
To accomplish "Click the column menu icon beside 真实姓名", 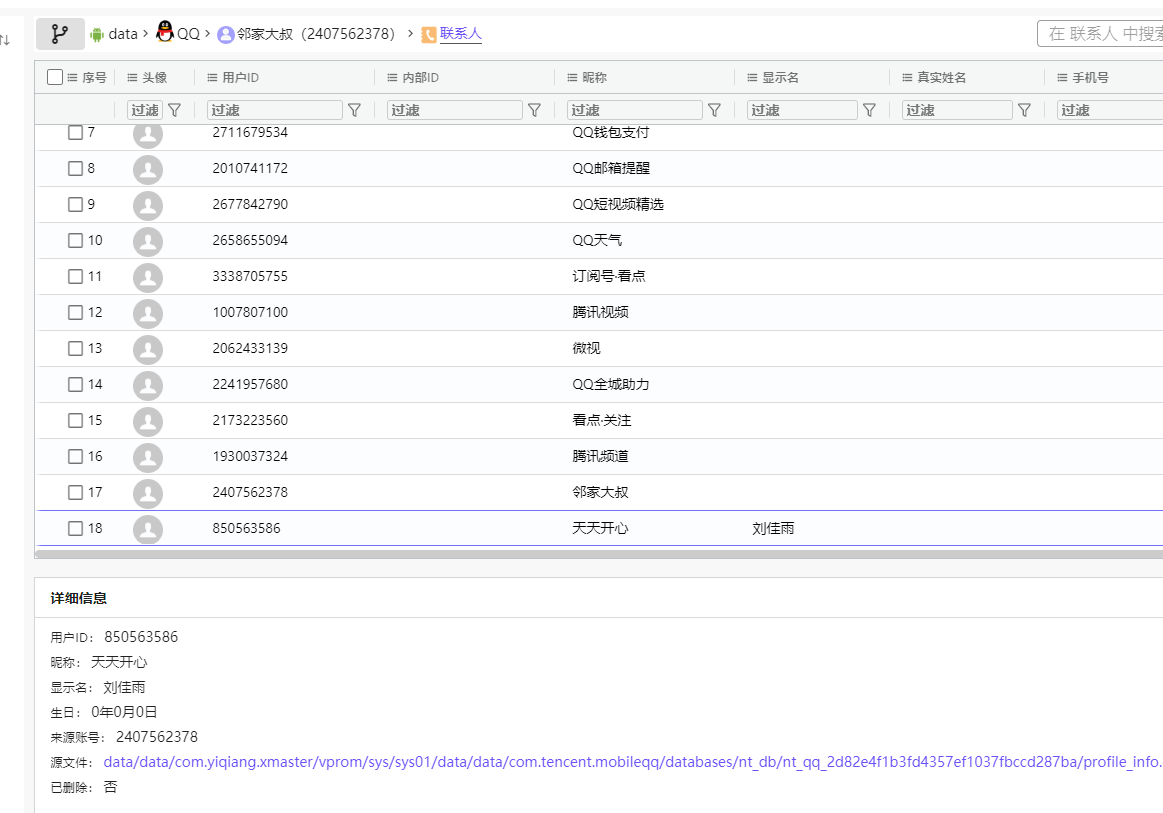I will (x=907, y=77).
